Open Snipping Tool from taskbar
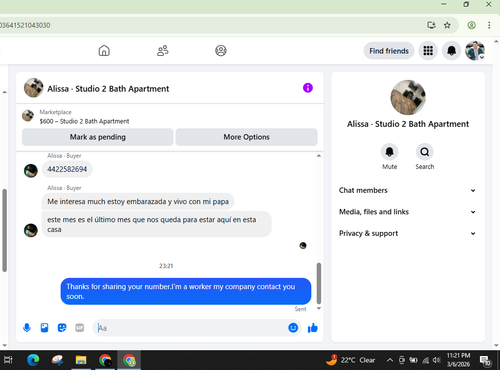The height and width of the screenshot is (370, 500). [57, 360]
